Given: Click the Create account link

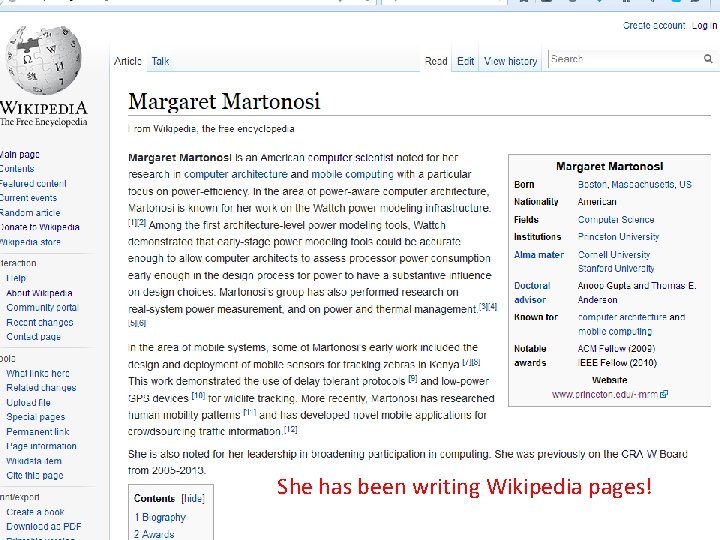Looking at the screenshot, I should coord(654,26).
